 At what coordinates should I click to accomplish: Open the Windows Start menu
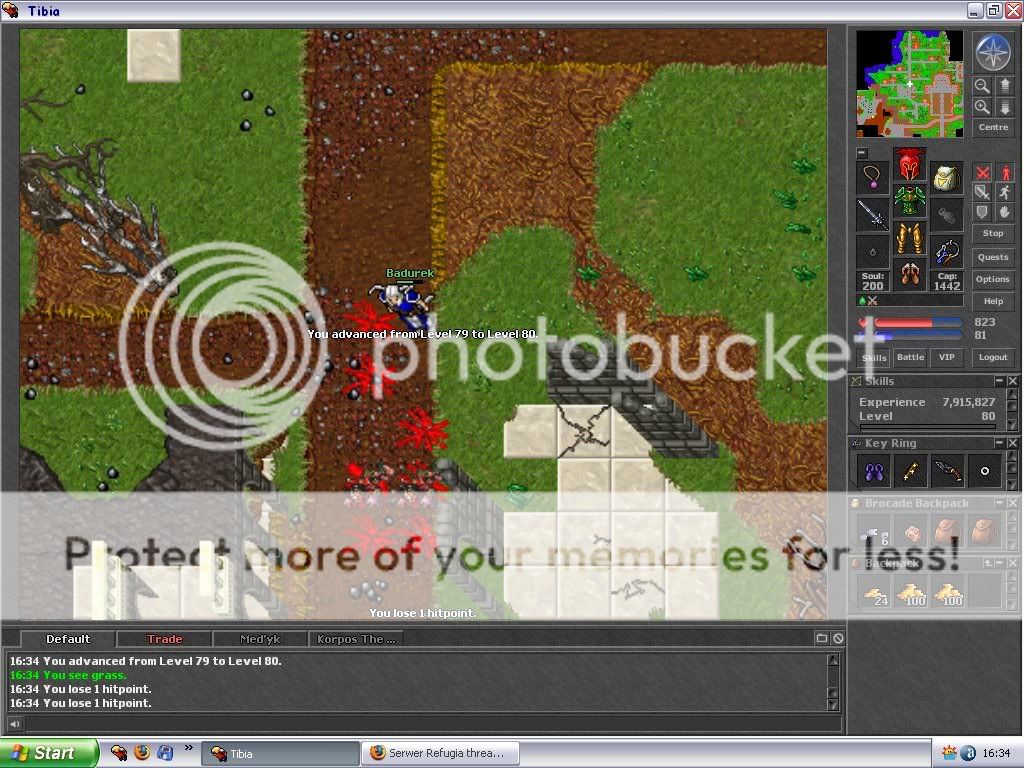coord(49,753)
